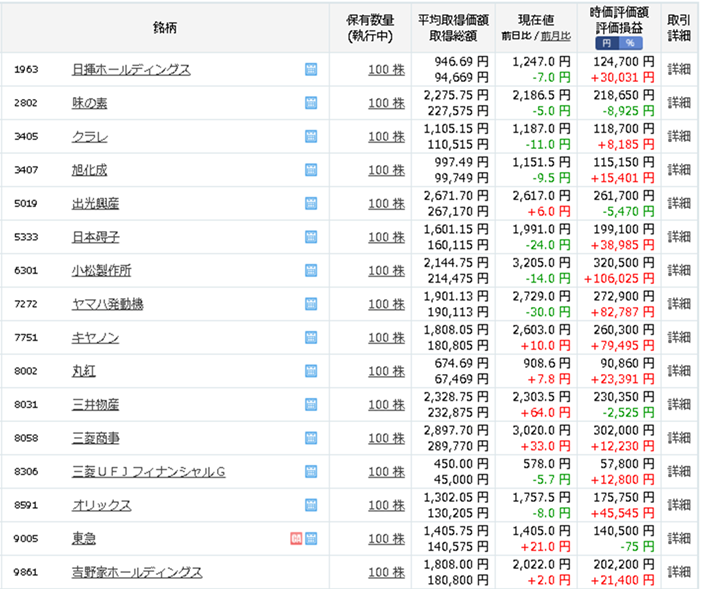The width and height of the screenshot is (701, 589).
Task: Open the 味の素 stock link
Action: click(x=89, y=103)
